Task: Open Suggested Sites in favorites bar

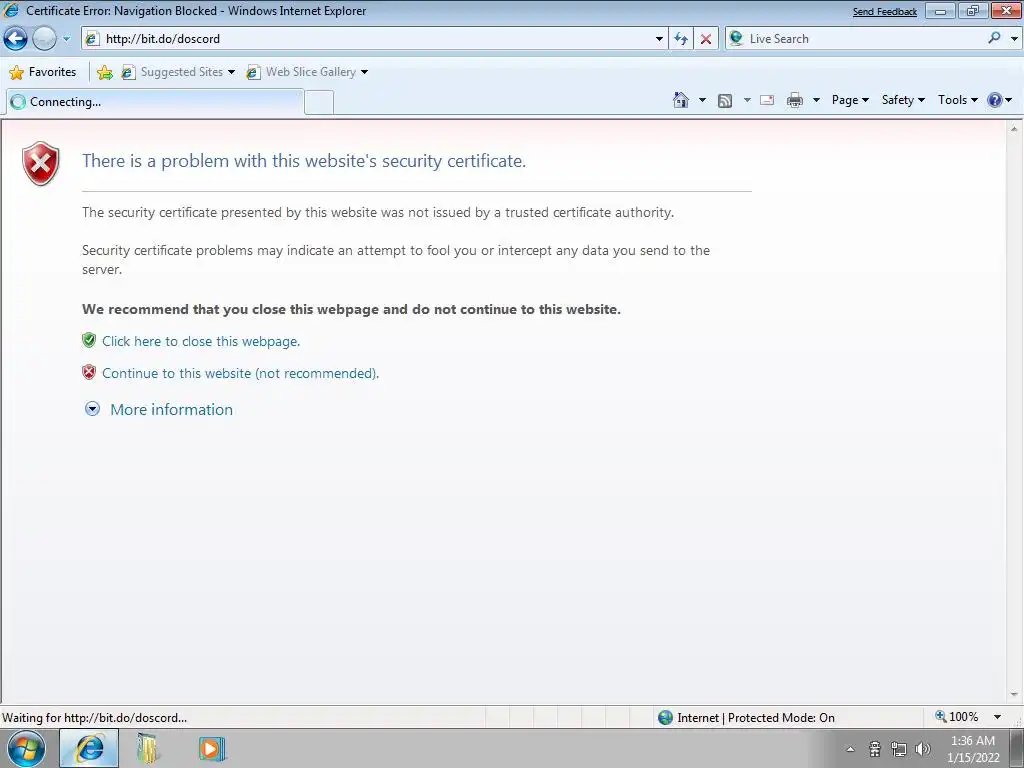Action: coord(178,72)
